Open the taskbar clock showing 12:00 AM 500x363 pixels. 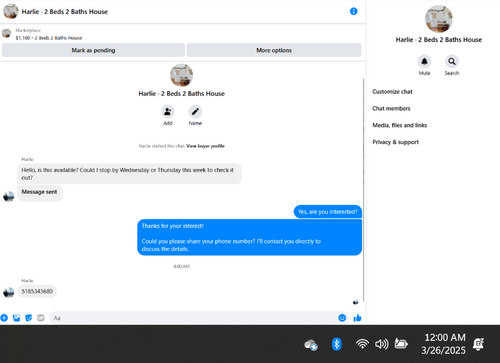point(444,344)
